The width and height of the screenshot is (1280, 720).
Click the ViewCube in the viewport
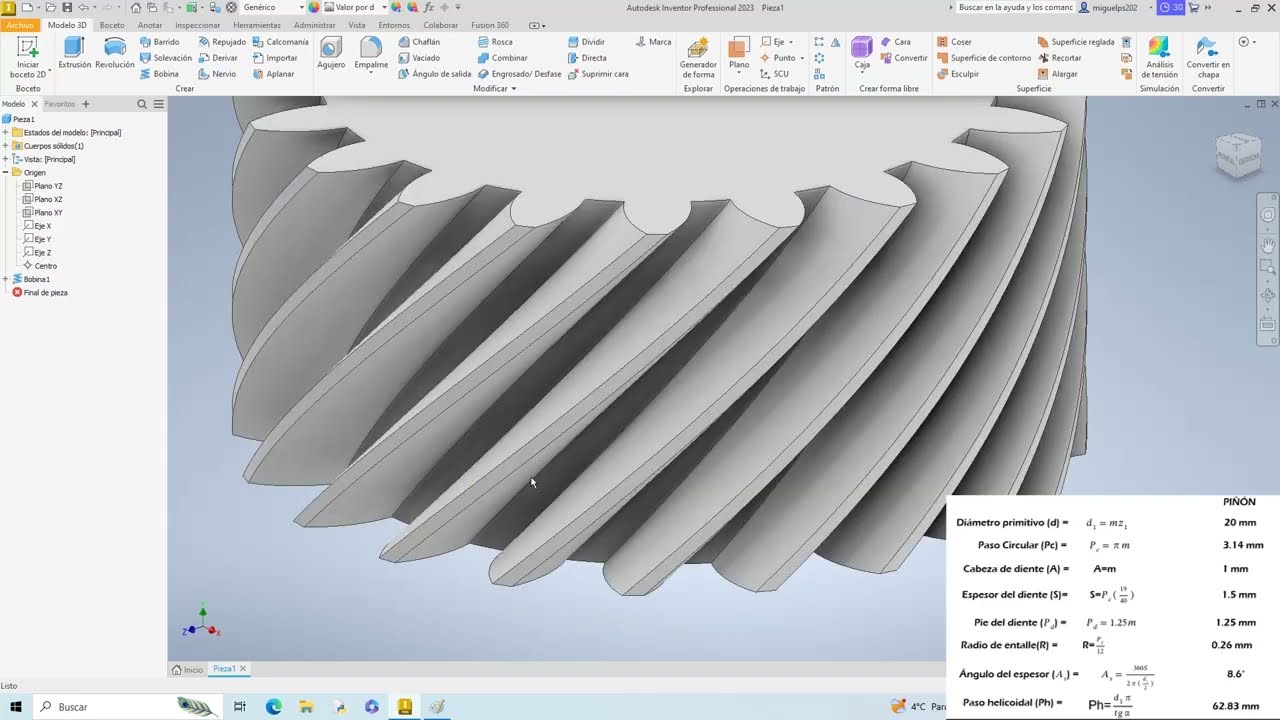pos(1237,155)
